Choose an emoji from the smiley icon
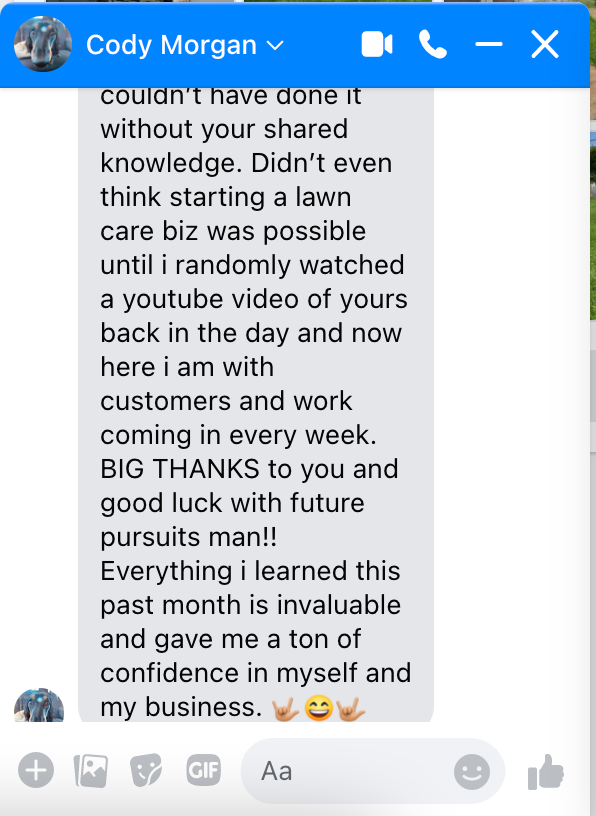596x816 pixels. point(472,772)
